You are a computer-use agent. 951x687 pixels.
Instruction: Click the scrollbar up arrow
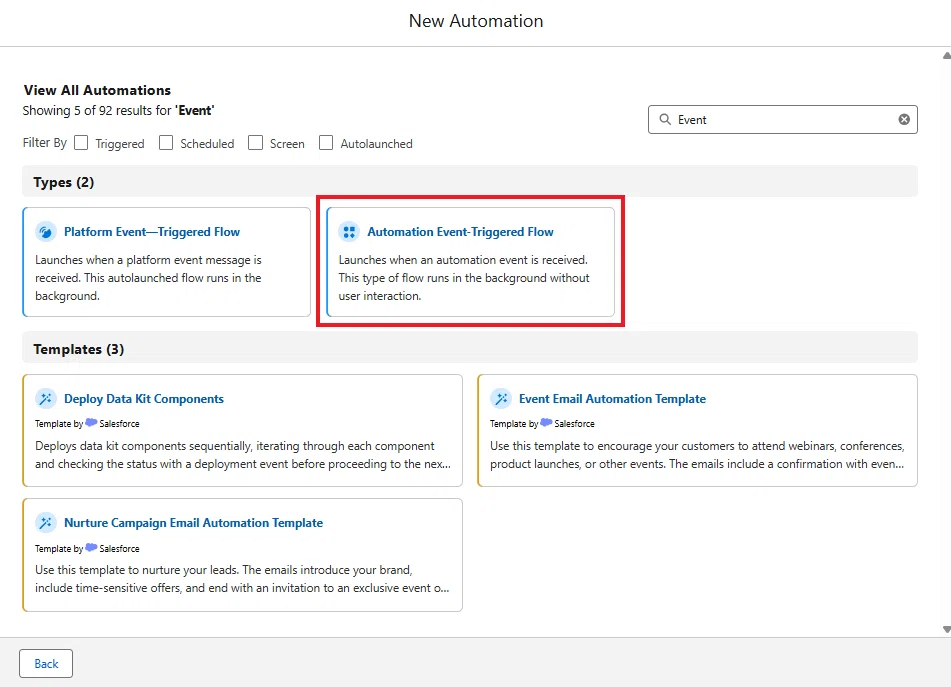pyautogui.click(x=946, y=55)
